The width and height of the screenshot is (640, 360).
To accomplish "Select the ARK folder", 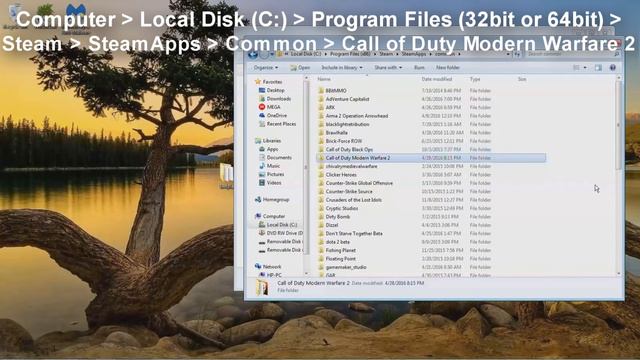I will [327, 107].
